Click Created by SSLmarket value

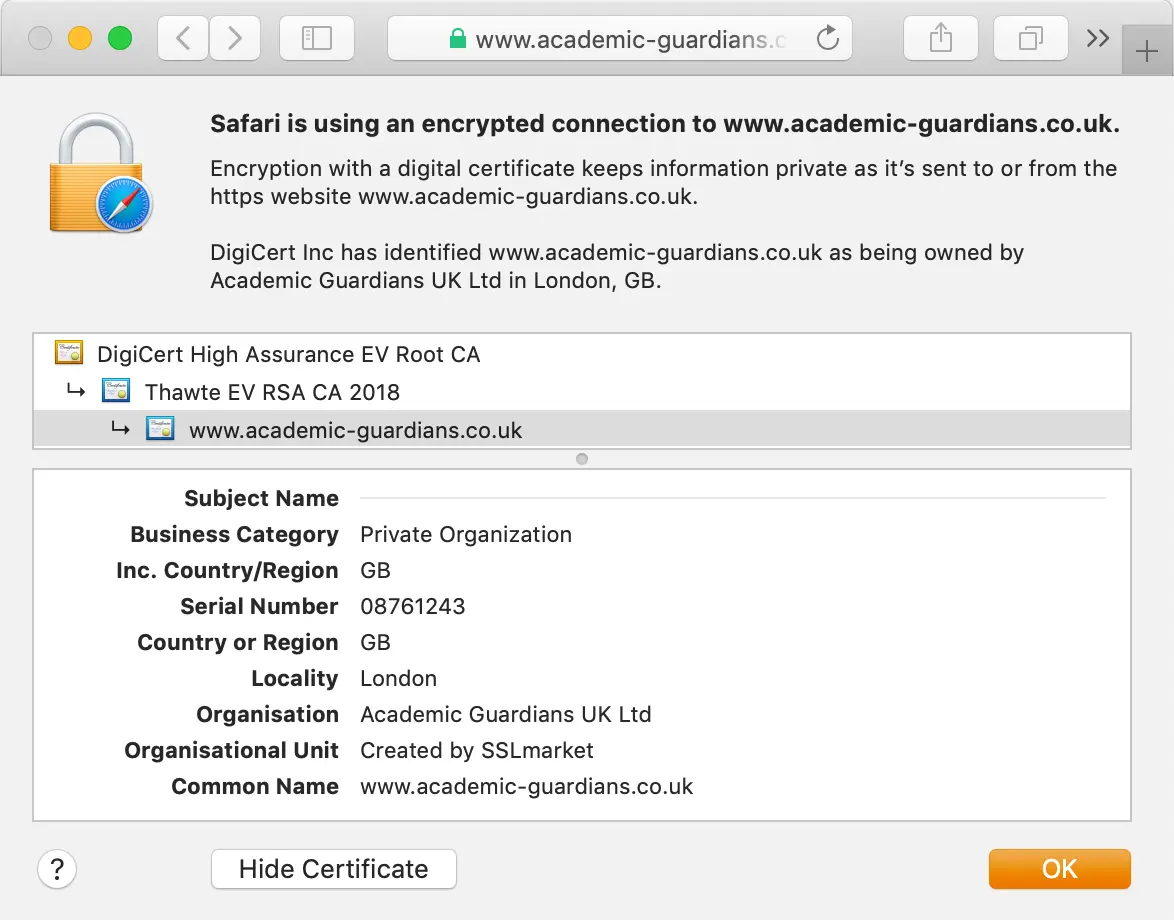click(x=477, y=750)
